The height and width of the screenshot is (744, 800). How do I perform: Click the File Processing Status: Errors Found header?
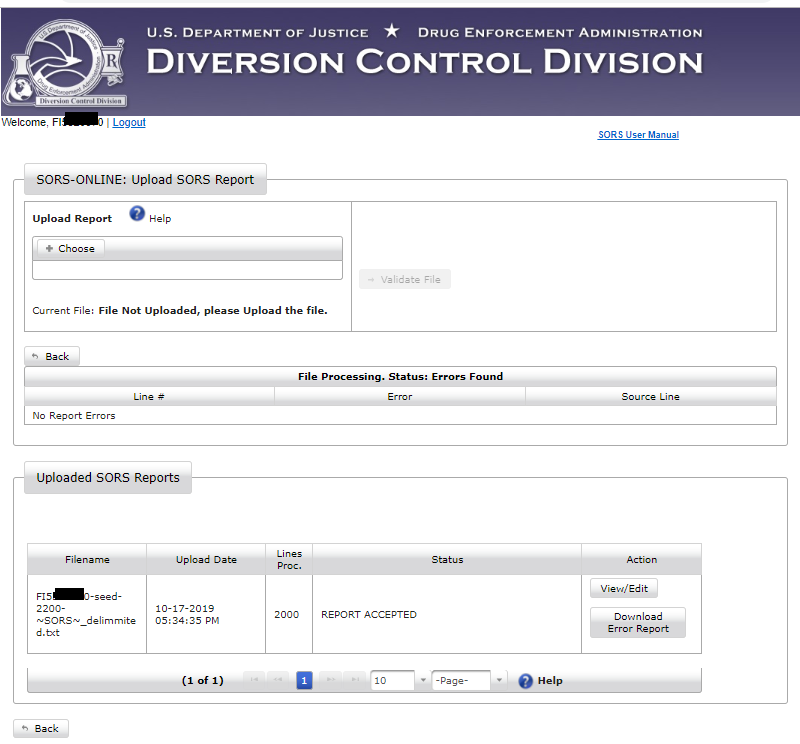(401, 377)
